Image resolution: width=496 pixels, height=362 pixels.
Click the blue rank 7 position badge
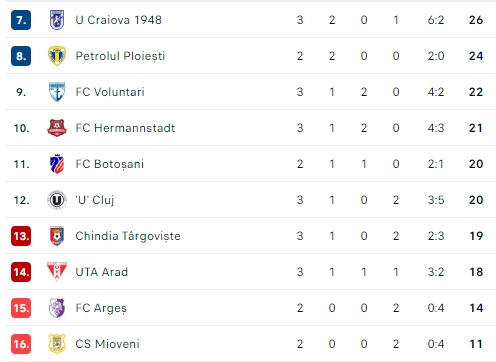click(21, 20)
